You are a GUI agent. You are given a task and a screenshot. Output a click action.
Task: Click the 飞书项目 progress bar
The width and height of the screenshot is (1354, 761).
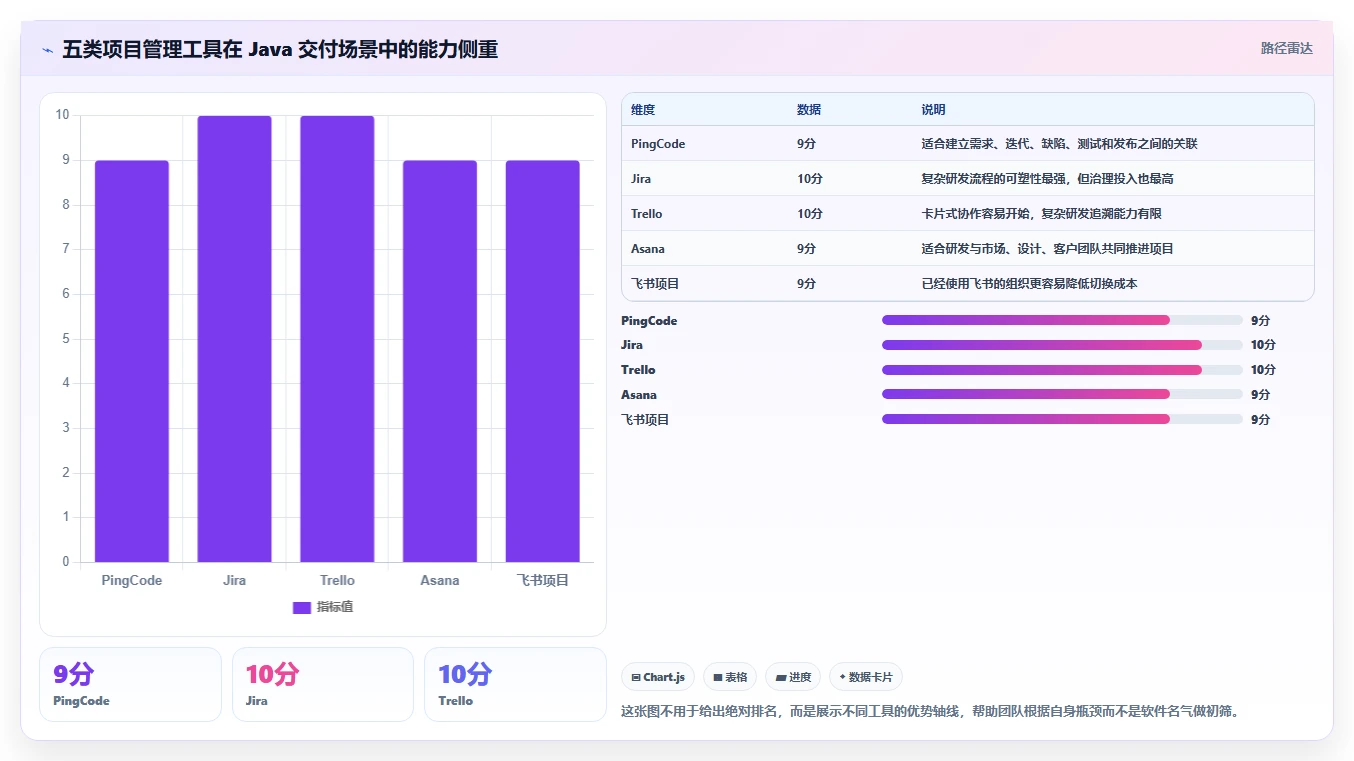(1062, 419)
